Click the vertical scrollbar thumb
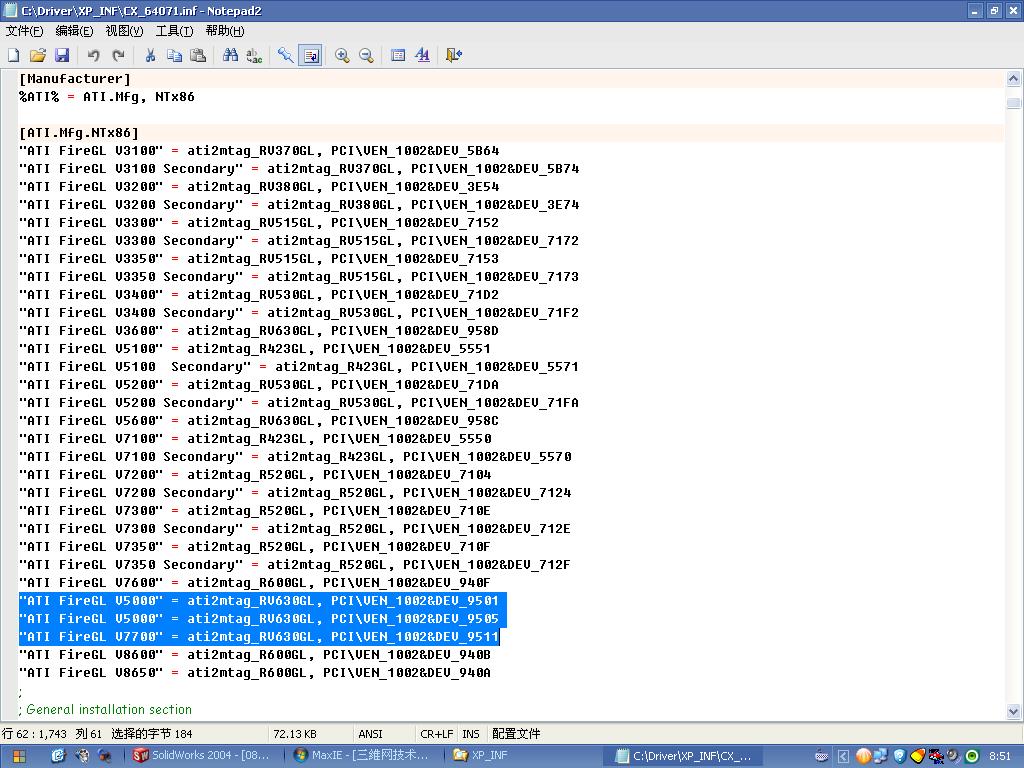The height and width of the screenshot is (768, 1024). (x=1014, y=103)
